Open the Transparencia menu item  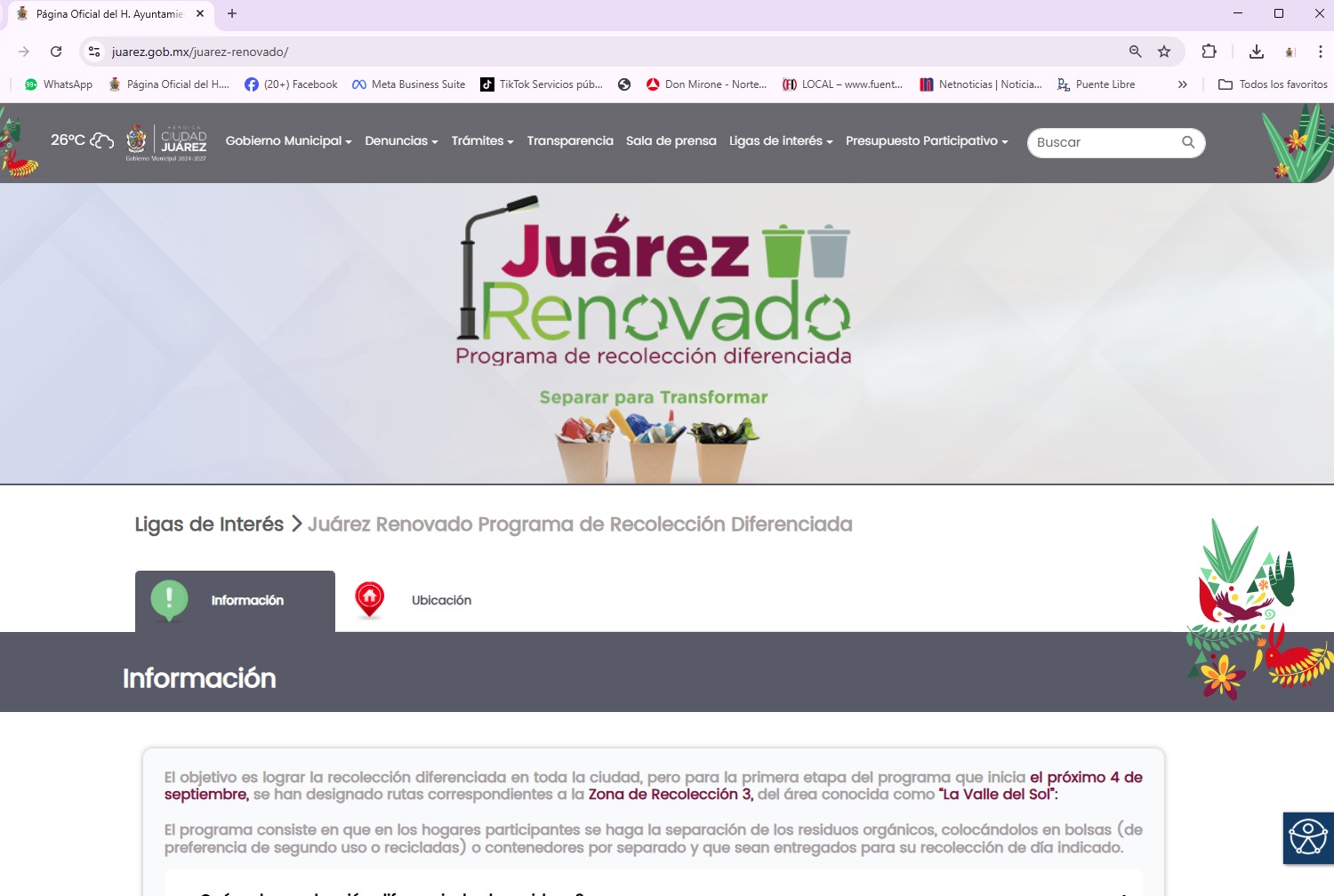(x=570, y=141)
